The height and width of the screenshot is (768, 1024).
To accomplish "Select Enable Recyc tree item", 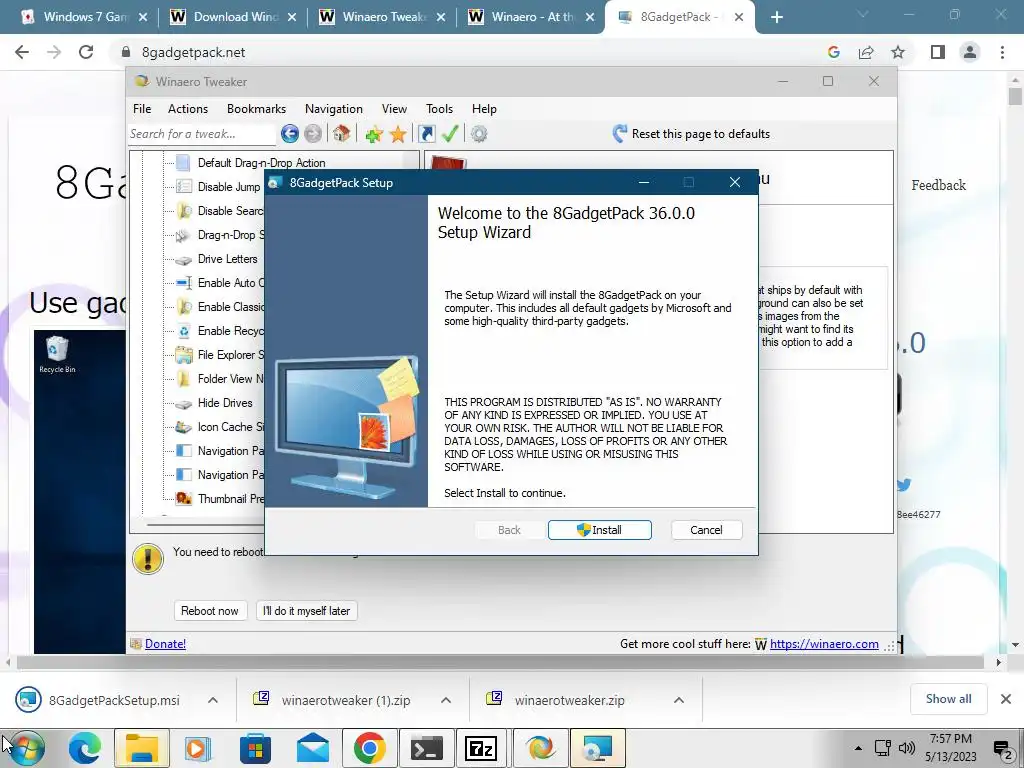I will (x=230, y=331).
